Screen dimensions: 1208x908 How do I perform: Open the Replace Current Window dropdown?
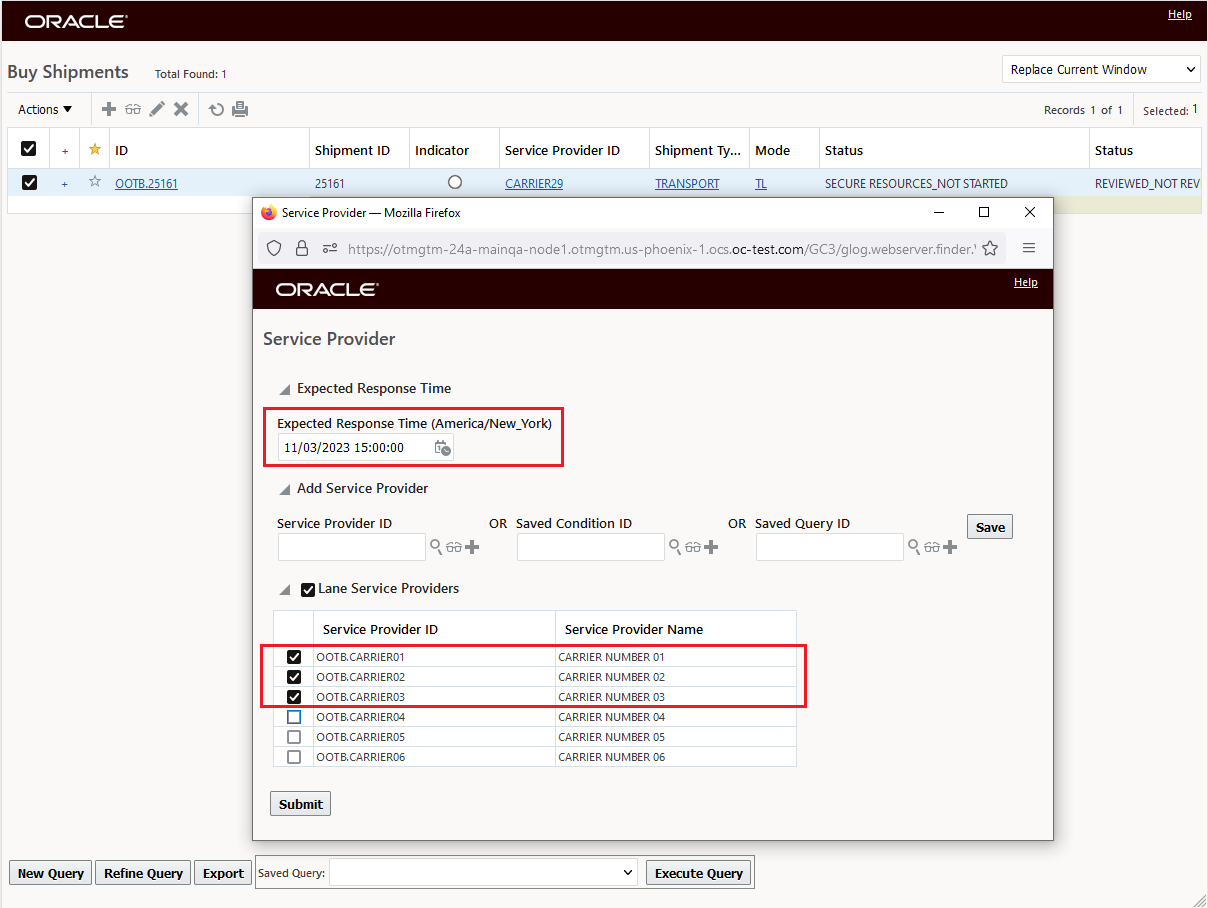pyautogui.click(x=1101, y=69)
